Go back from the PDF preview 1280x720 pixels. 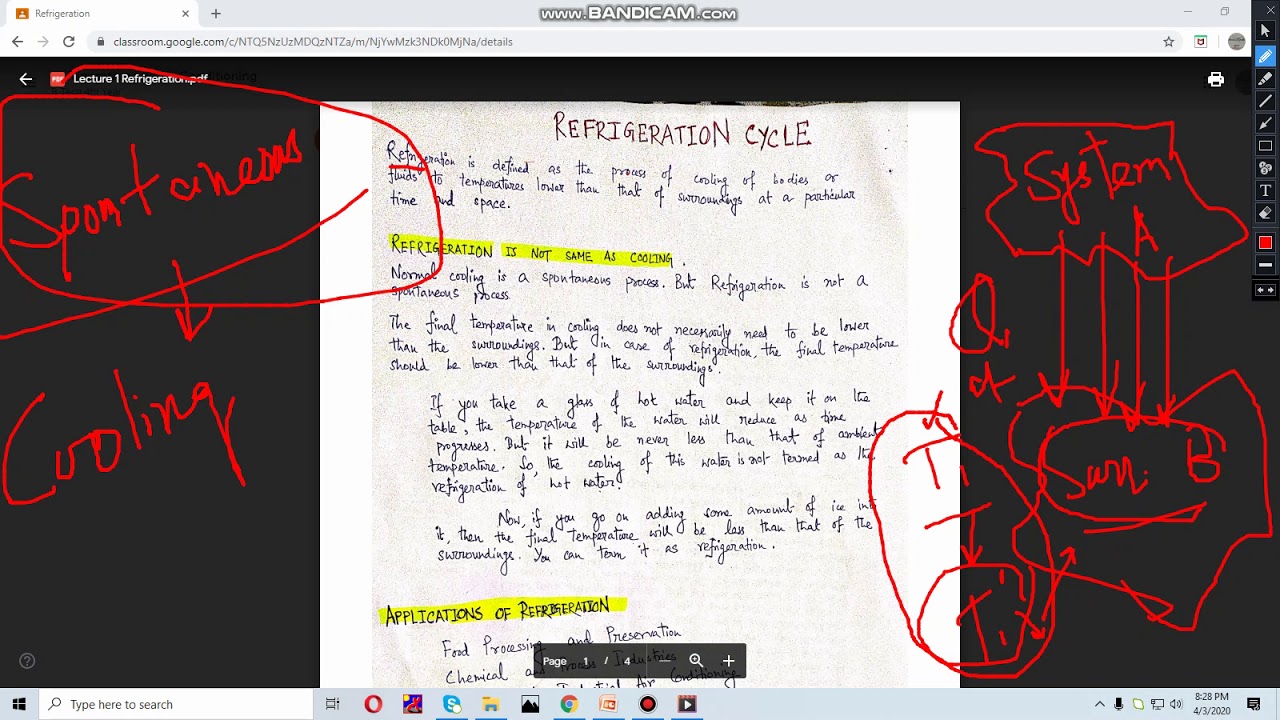click(x=26, y=79)
